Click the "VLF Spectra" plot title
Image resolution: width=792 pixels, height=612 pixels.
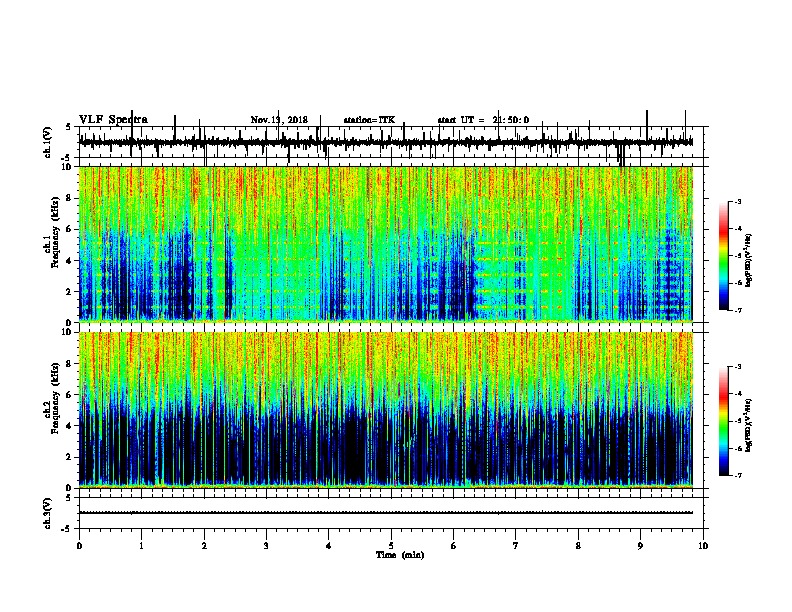113,120
